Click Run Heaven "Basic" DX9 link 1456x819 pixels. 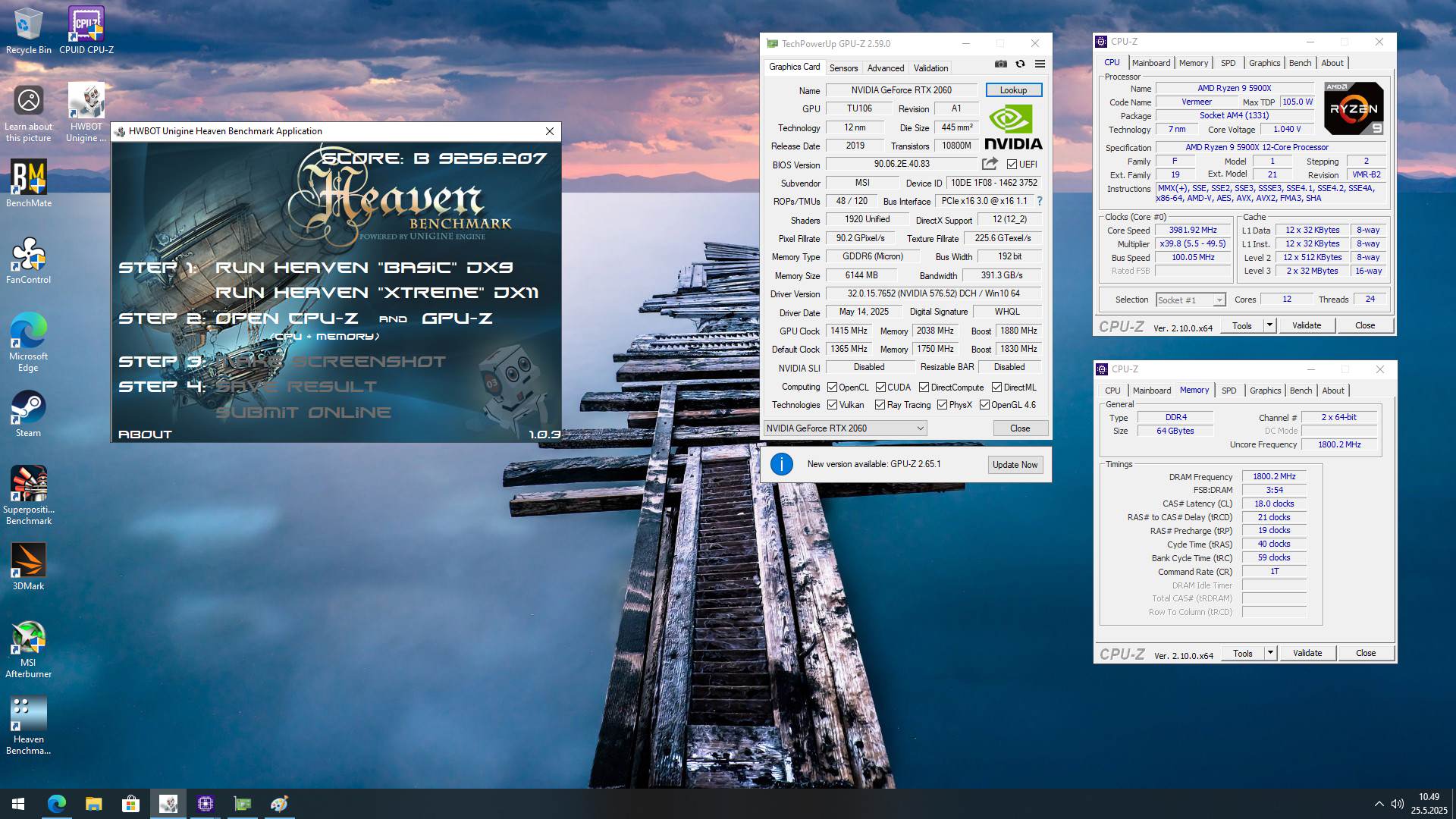364,268
